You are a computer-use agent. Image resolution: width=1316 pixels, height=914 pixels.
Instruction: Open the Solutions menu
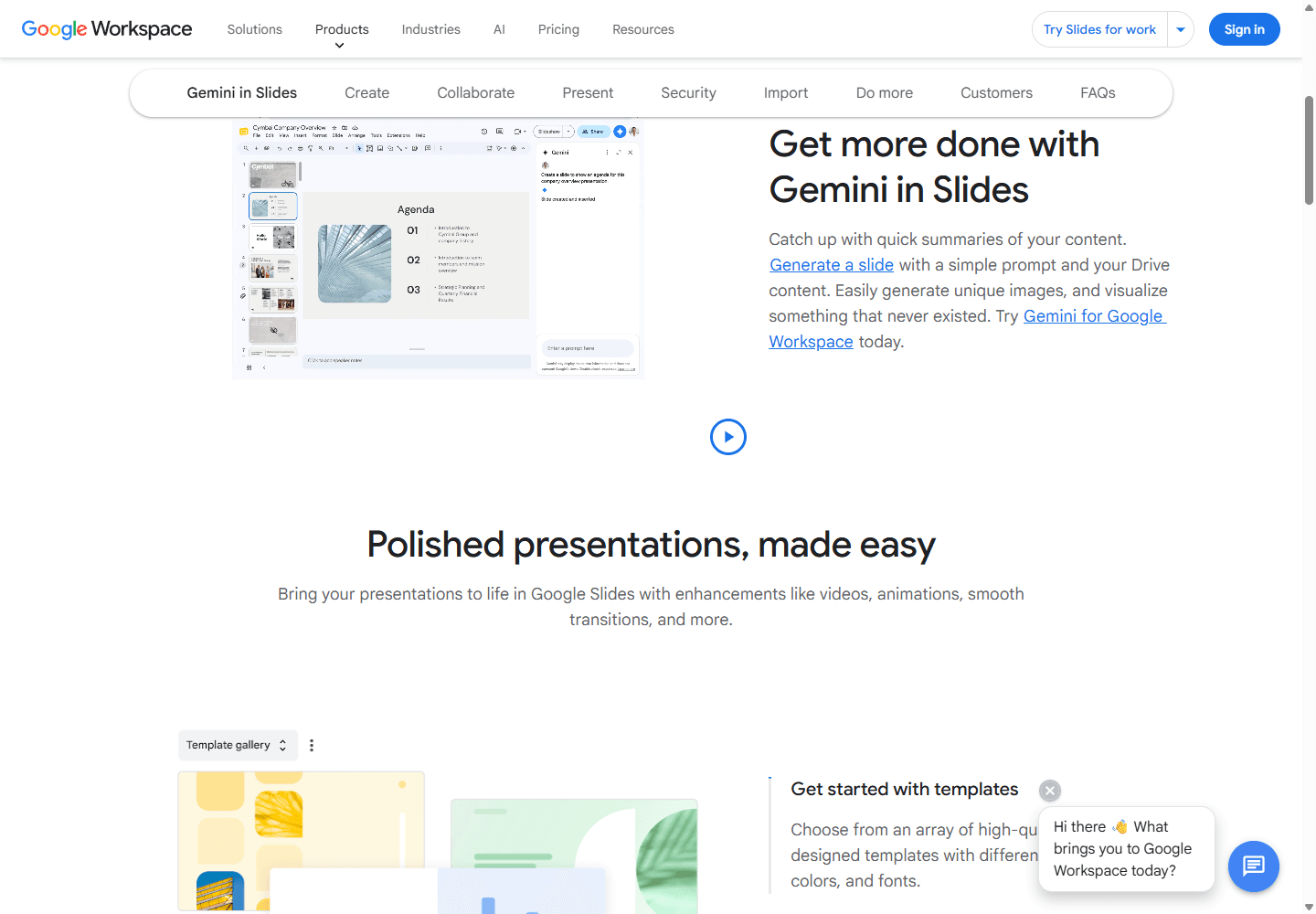pos(255,29)
